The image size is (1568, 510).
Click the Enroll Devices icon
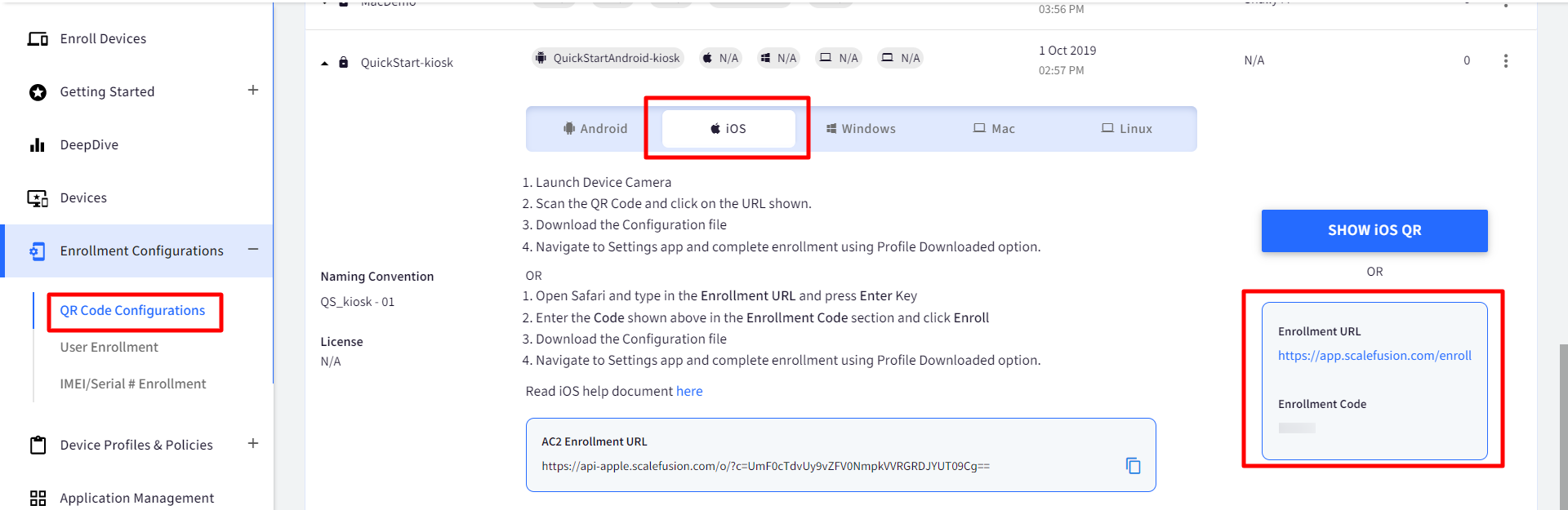click(38, 38)
